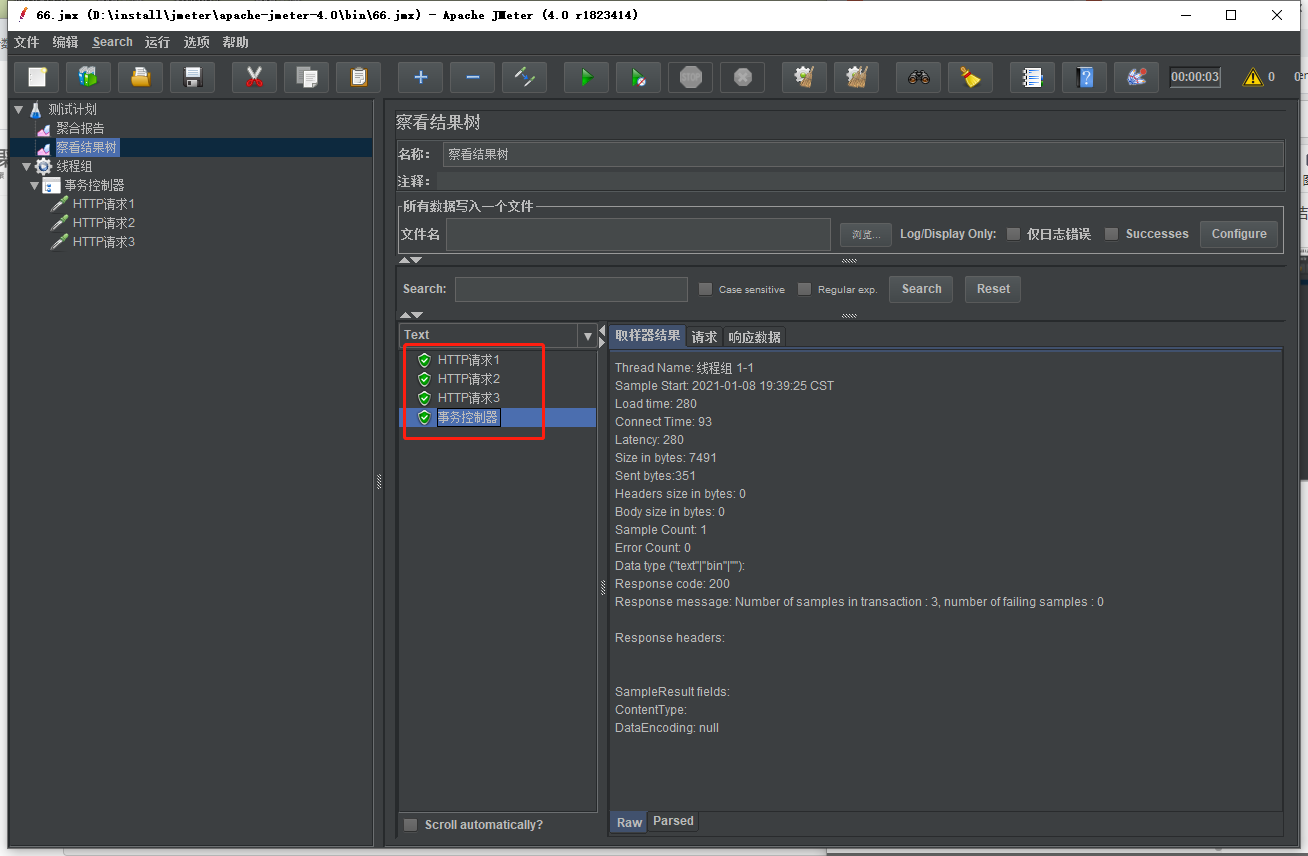The image size is (1308, 856).
Task: Select HTTP请求1 in left test tree
Action: pyautogui.click(x=104, y=204)
